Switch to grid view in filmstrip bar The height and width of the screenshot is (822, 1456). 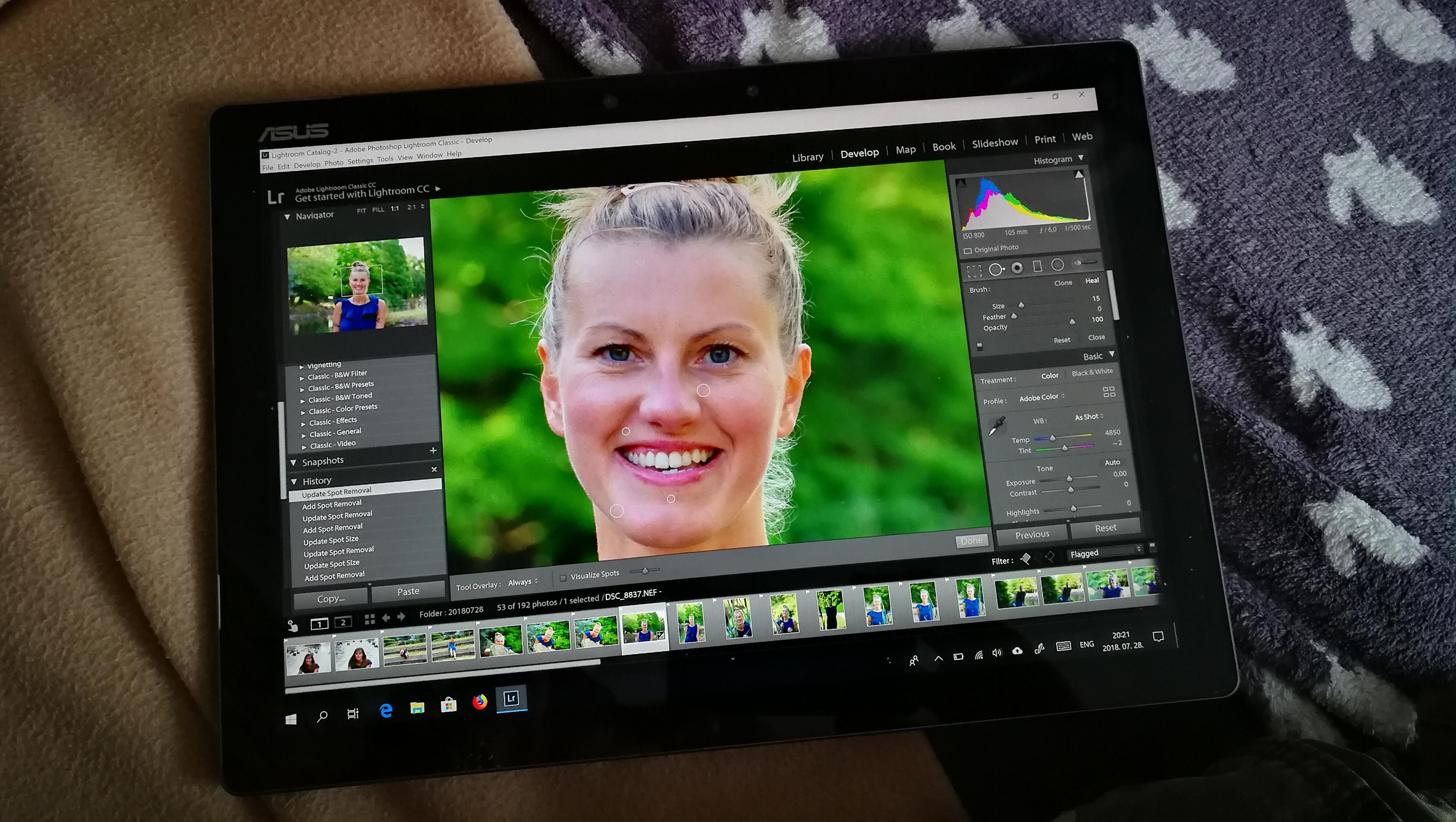(370, 619)
